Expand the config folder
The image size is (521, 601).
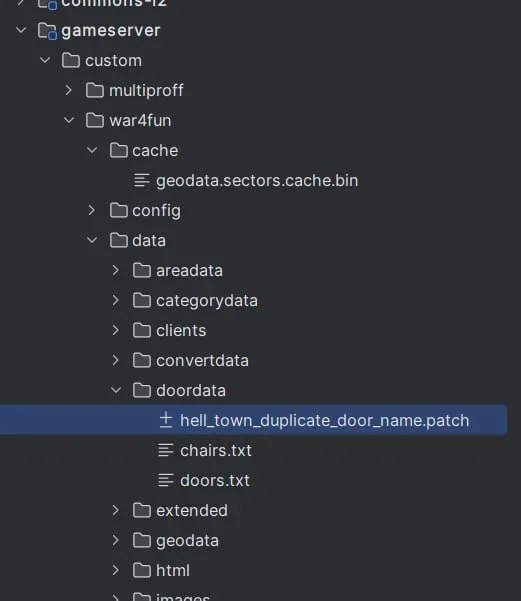[x=92, y=210]
